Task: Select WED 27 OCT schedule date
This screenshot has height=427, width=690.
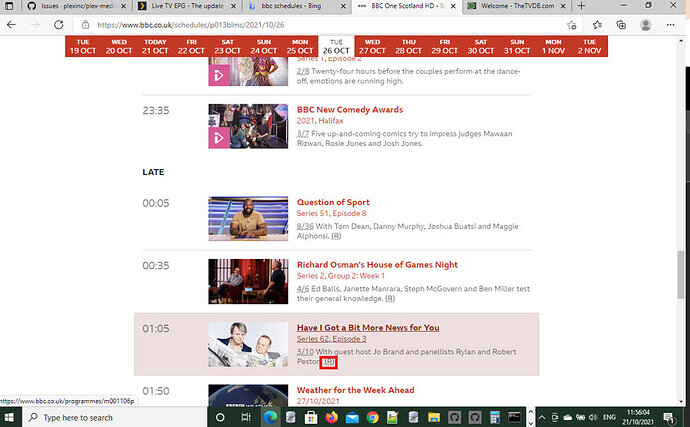Action: click(372, 46)
